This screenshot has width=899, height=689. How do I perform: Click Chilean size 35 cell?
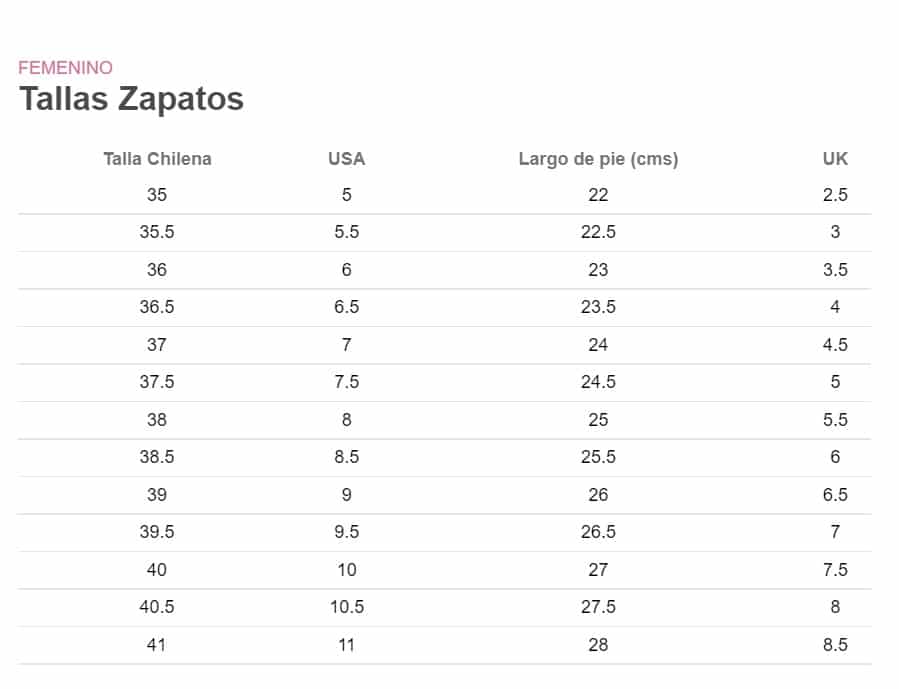click(157, 195)
